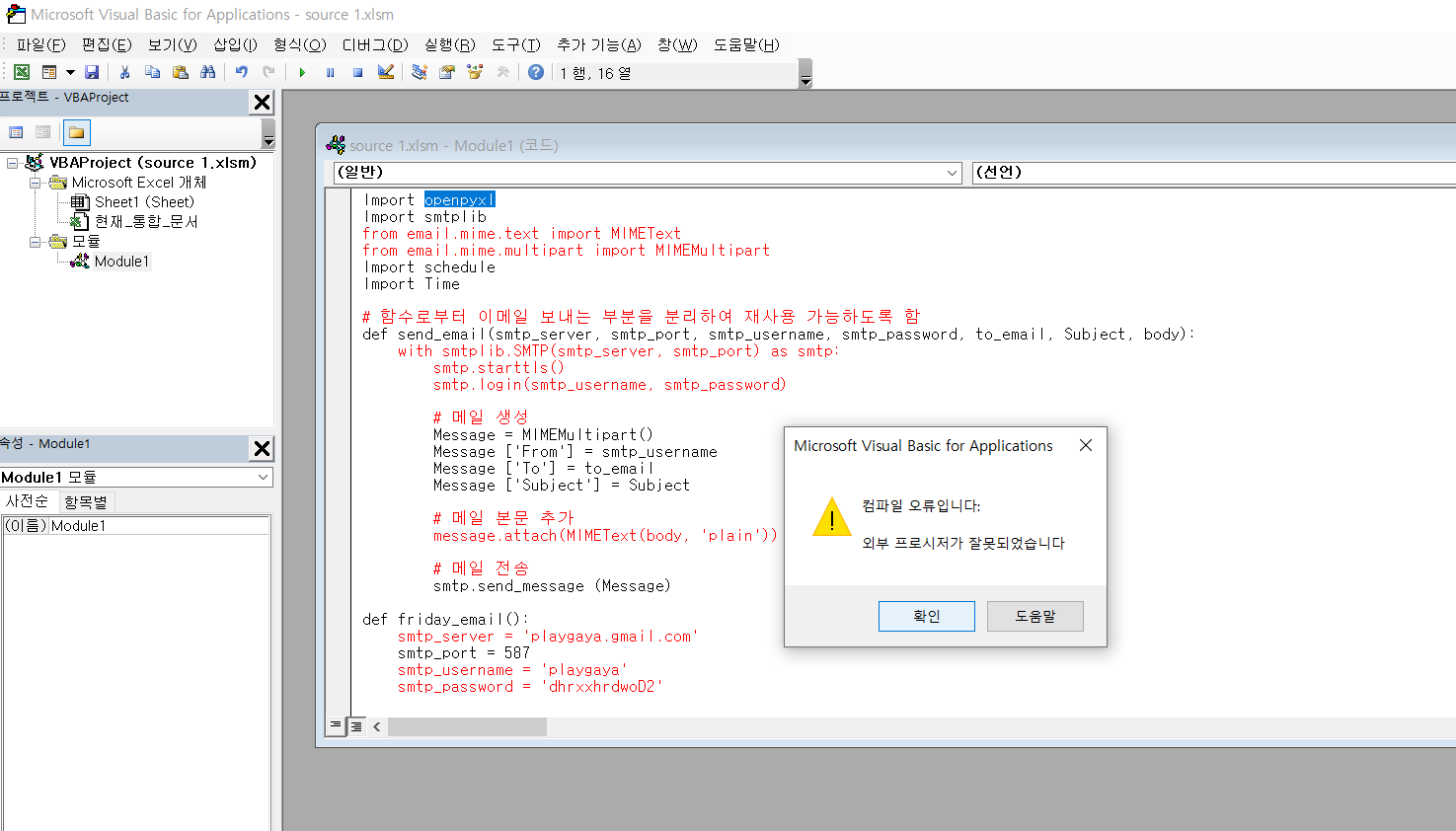The height and width of the screenshot is (831, 1456).
Task: Switch to Procedure View at code window bottom
Action: (x=337, y=726)
